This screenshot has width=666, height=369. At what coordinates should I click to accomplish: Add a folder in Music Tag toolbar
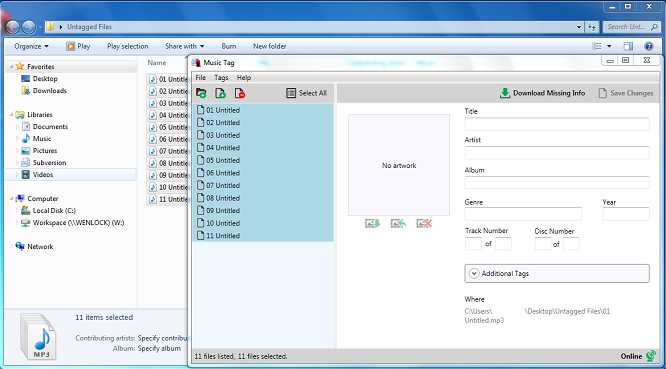201,93
